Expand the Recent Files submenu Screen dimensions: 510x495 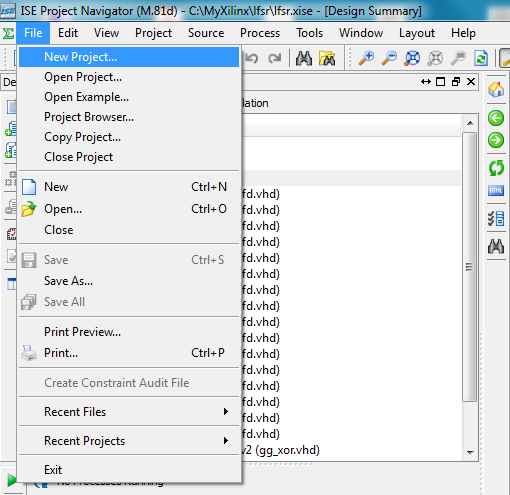pos(129,412)
